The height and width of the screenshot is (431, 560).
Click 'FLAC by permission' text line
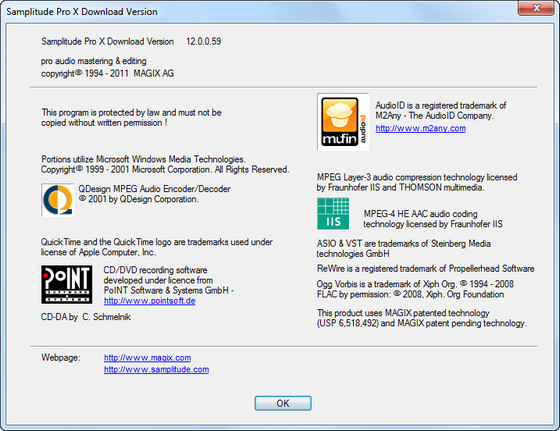(x=410, y=295)
